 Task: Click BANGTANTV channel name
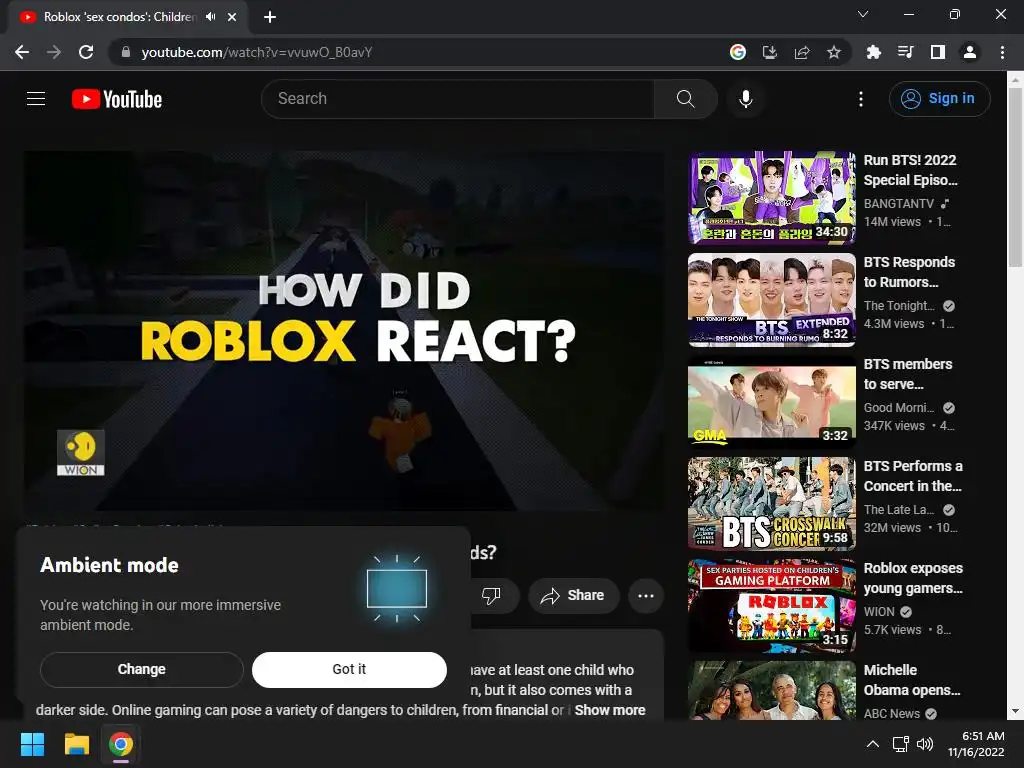899,204
